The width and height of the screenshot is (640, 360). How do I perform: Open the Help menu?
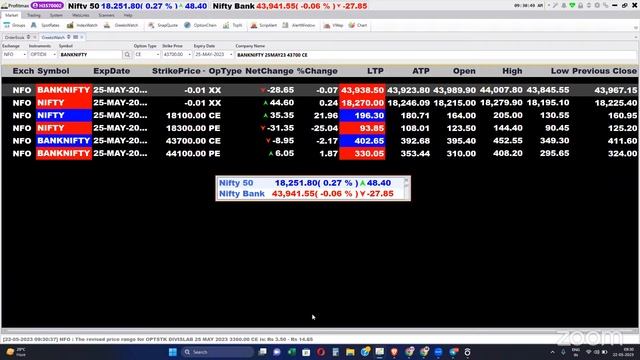coord(128,15)
